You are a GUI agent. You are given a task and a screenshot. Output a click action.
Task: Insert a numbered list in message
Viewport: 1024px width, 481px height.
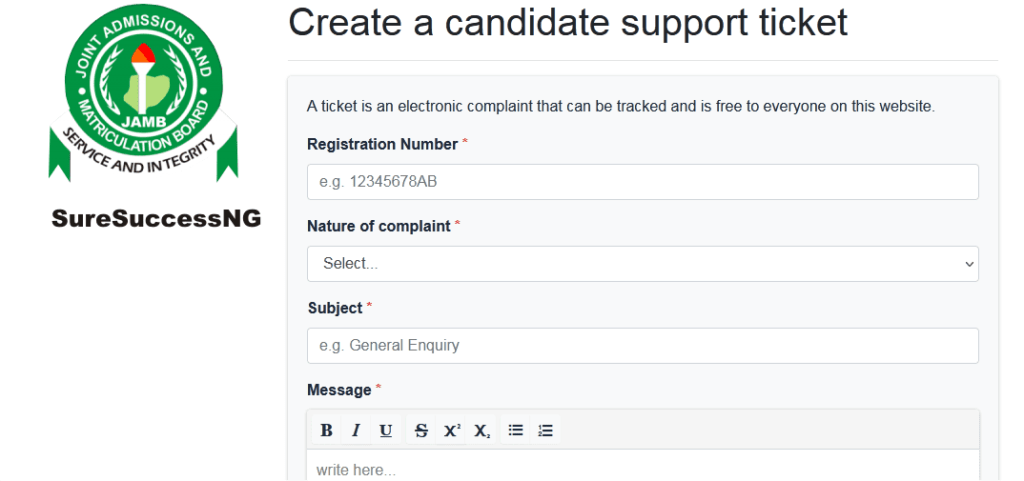click(545, 431)
